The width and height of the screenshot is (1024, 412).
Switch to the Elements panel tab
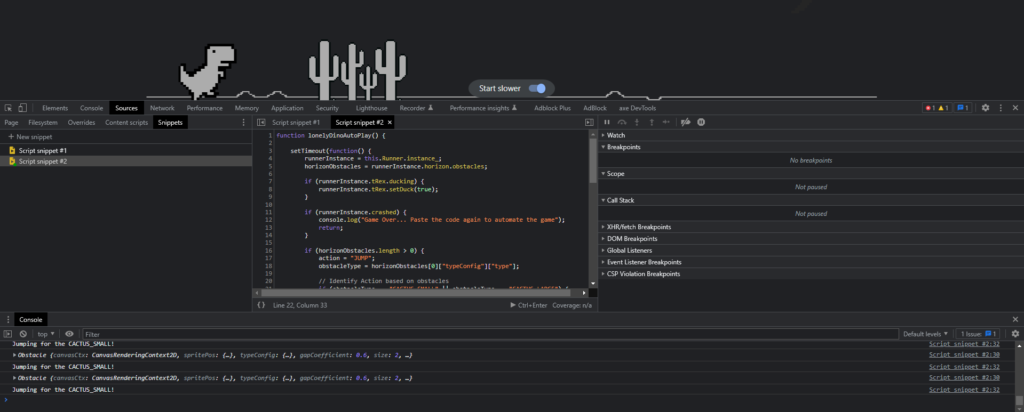tap(55, 108)
